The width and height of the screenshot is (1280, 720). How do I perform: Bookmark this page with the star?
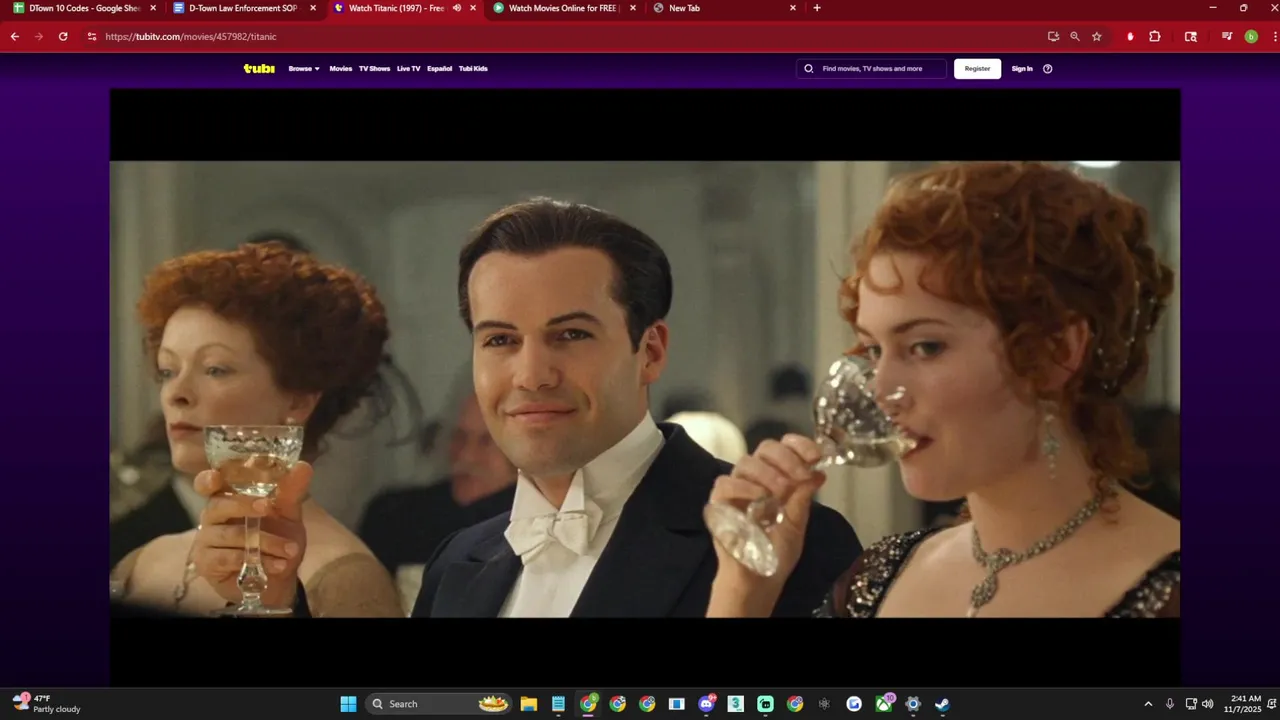pos(1097,36)
